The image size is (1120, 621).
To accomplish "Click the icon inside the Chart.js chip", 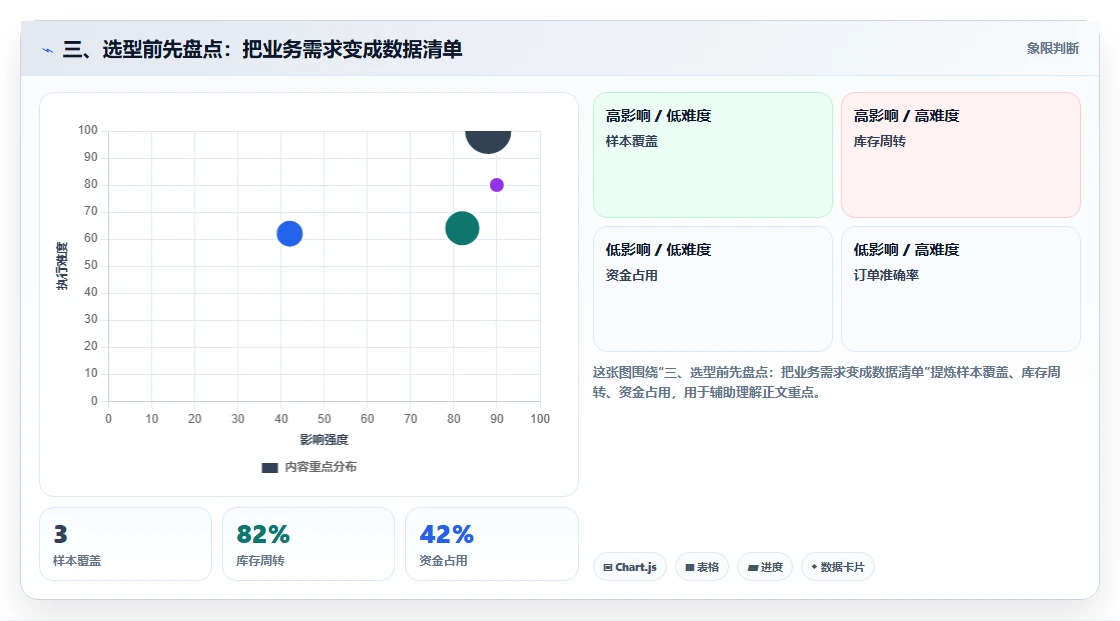I will click(608, 567).
